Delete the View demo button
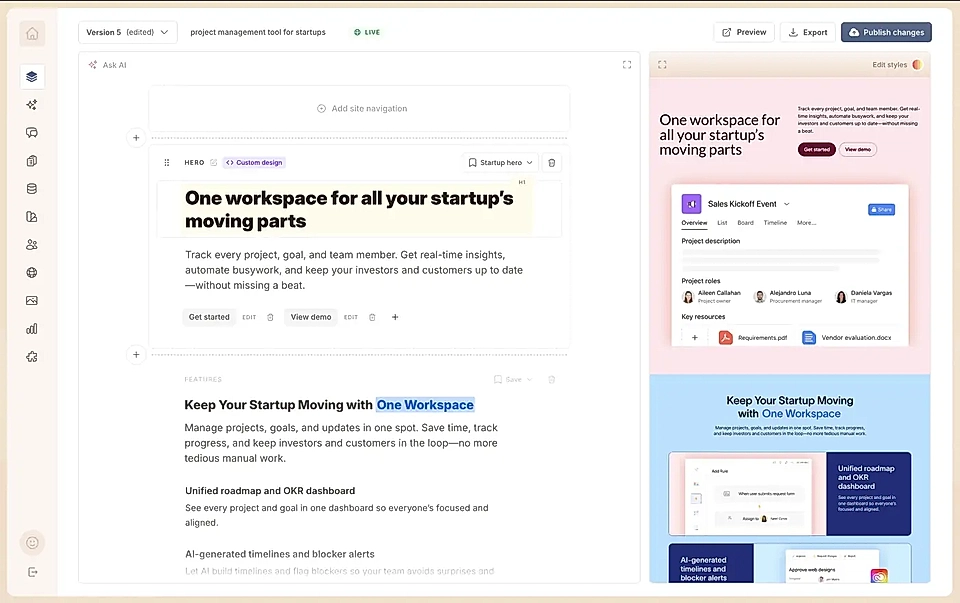 372,317
